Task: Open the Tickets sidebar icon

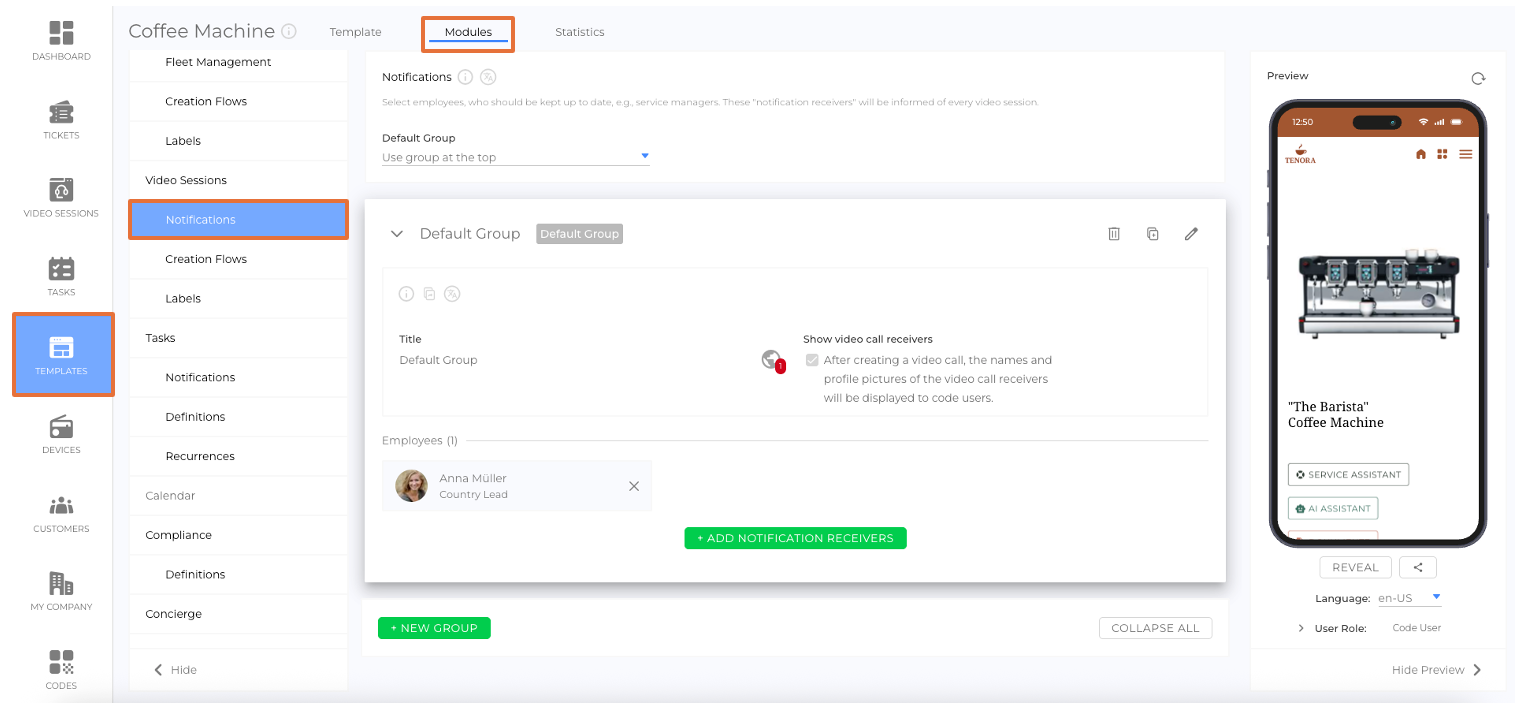Action: point(61,119)
